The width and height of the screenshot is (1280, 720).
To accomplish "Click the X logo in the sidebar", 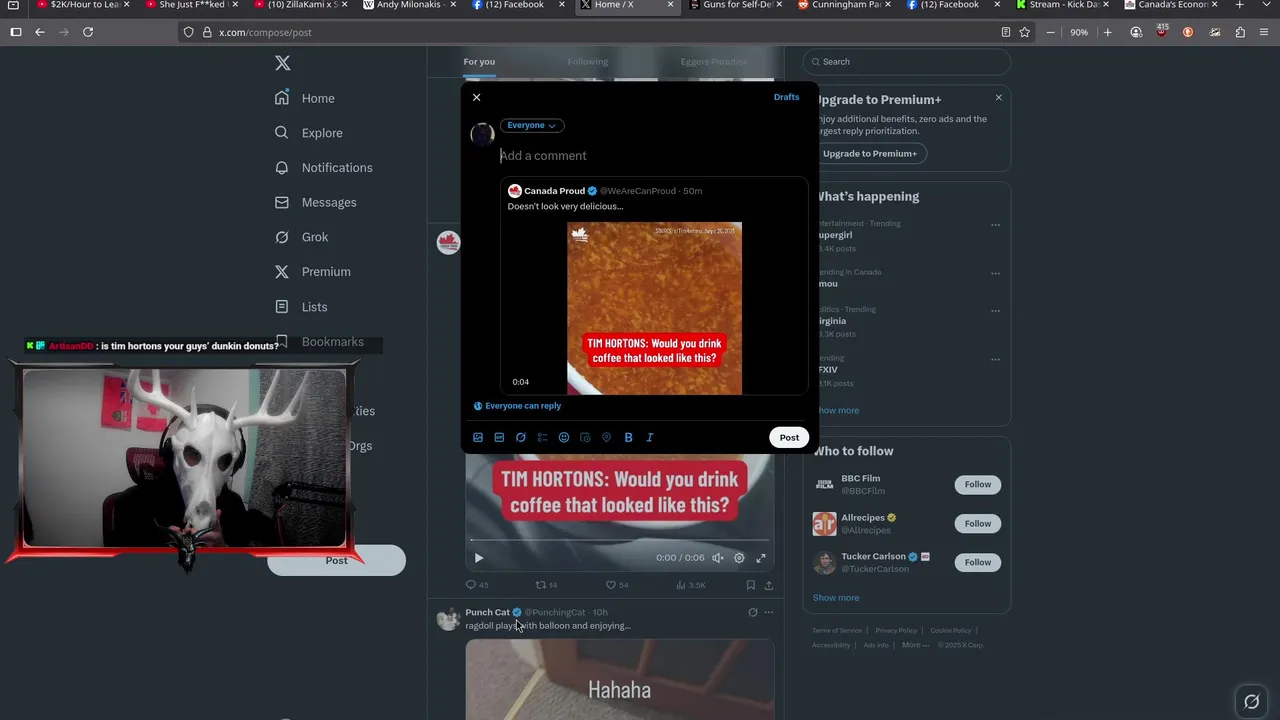I will point(283,63).
